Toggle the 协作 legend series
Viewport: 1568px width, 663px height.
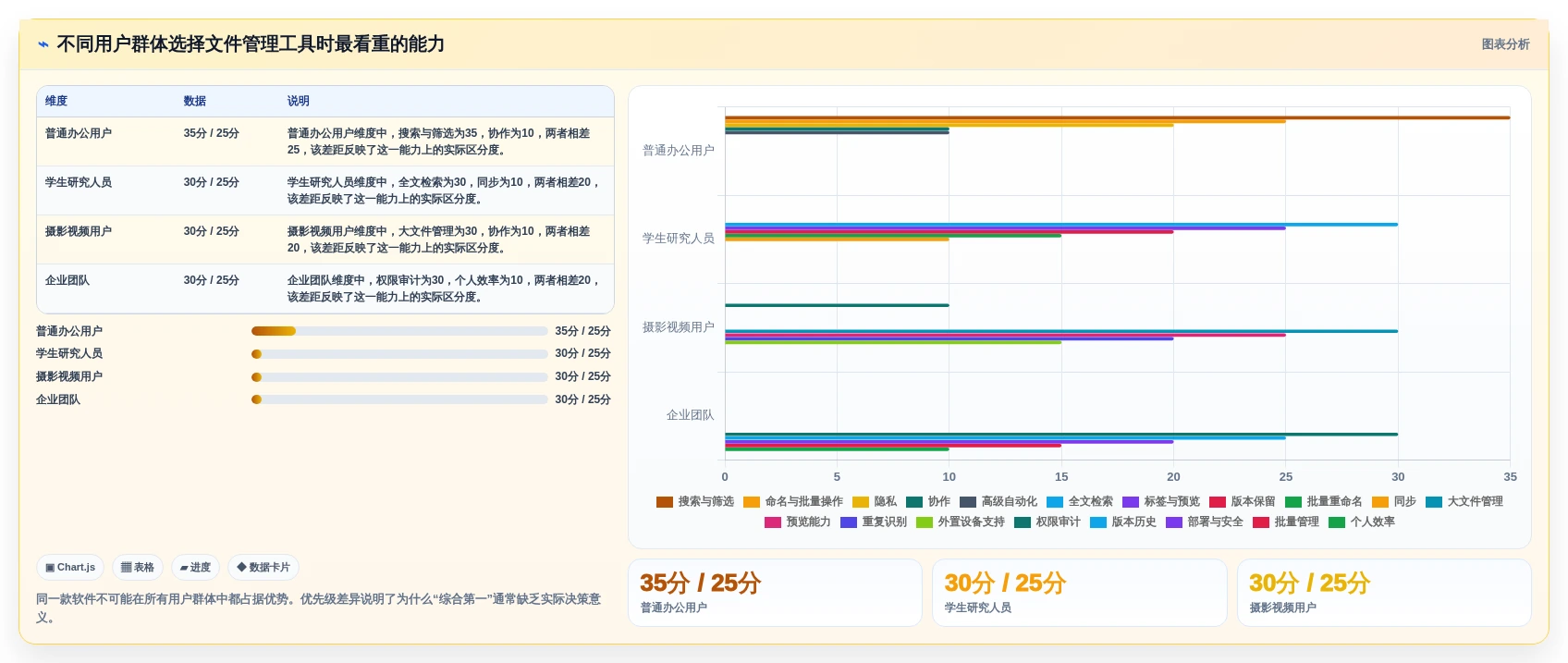pos(927,501)
